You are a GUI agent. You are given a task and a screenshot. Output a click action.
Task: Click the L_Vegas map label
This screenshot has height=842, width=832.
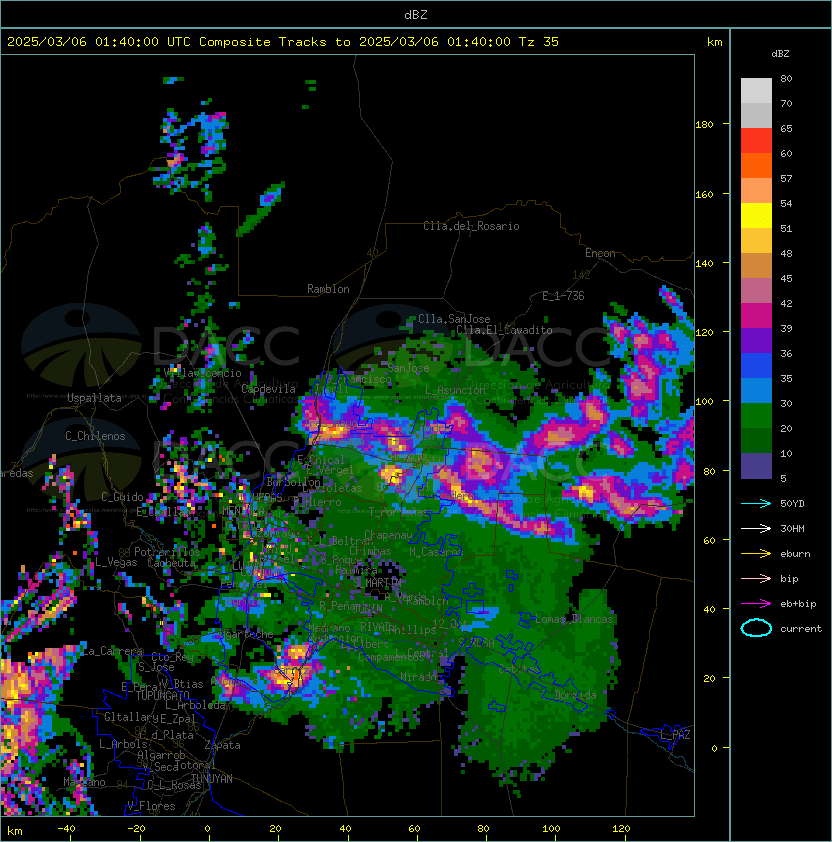coord(116,562)
